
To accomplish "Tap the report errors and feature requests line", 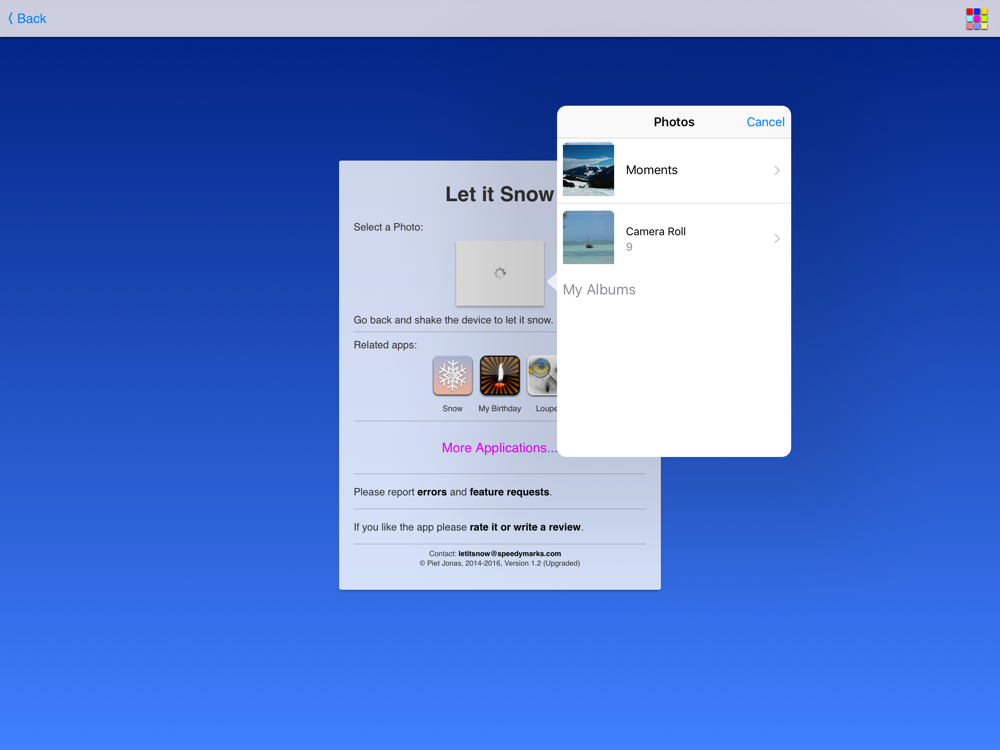I will [x=453, y=492].
